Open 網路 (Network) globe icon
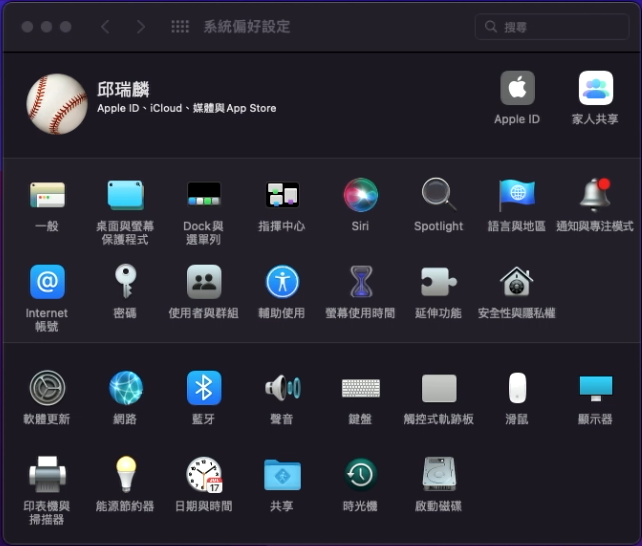The height and width of the screenshot is (546, 642). tap(125, 388)
